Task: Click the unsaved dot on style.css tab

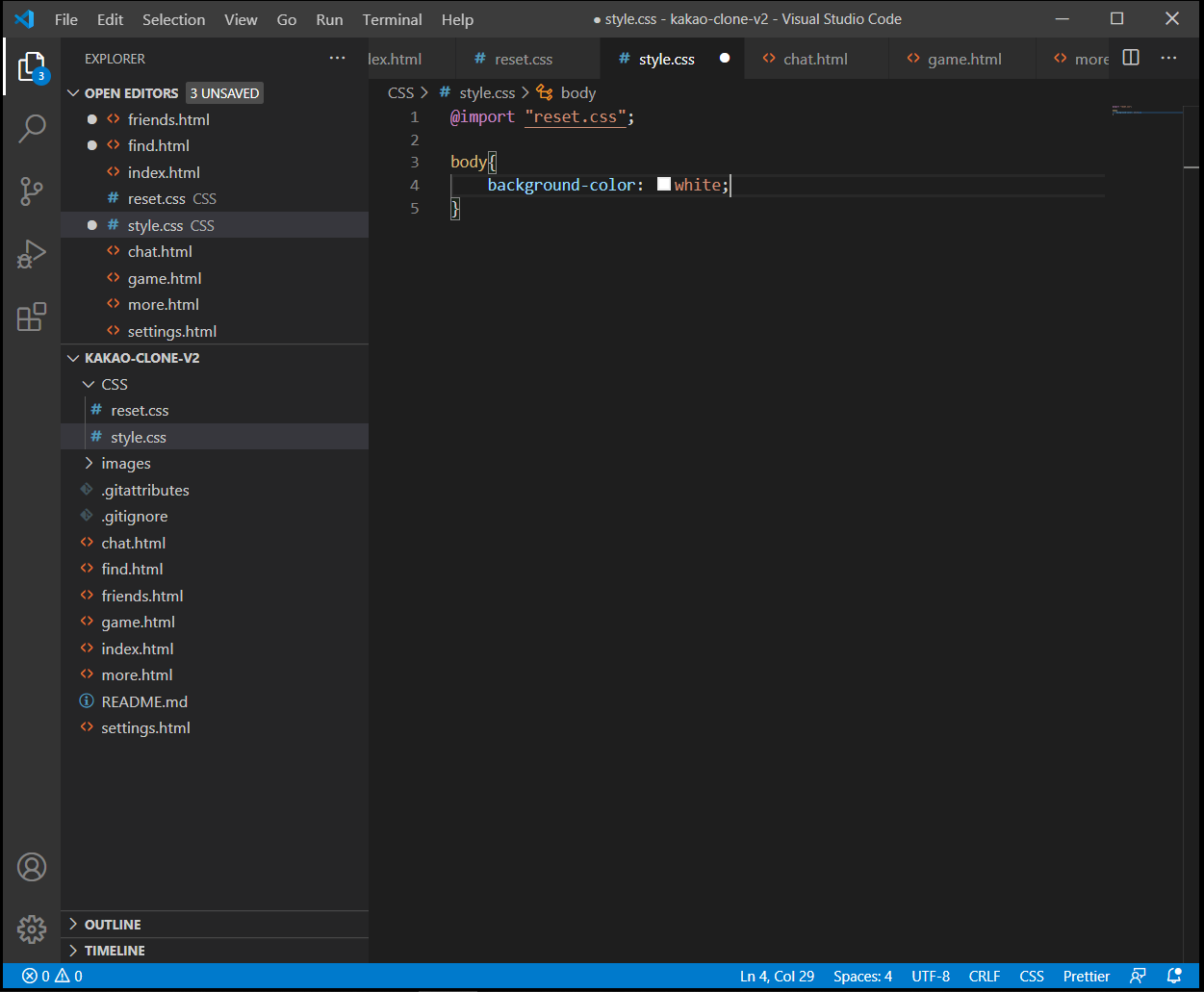Action: [725, 59]
